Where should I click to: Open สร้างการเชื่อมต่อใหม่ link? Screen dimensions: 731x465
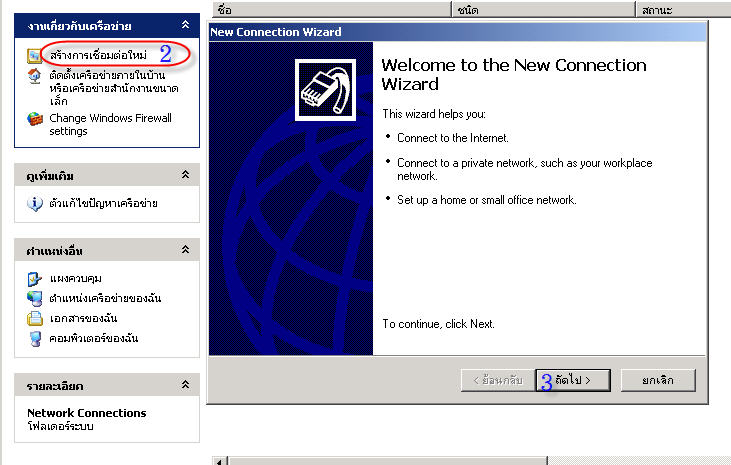pyautogui.click(x=98, y=55)
